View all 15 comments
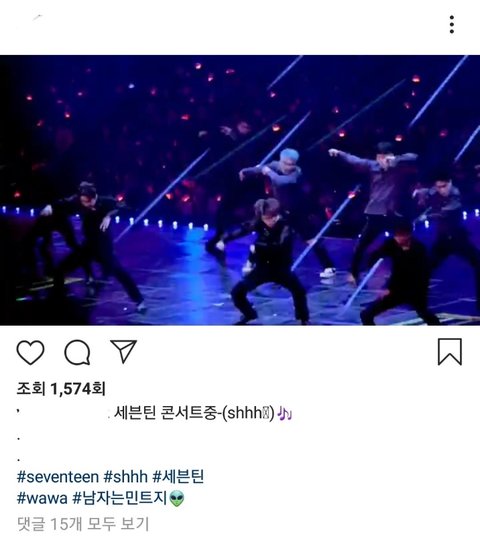The height and width of the screenshot is (536, 480). [x=83, y=524]
